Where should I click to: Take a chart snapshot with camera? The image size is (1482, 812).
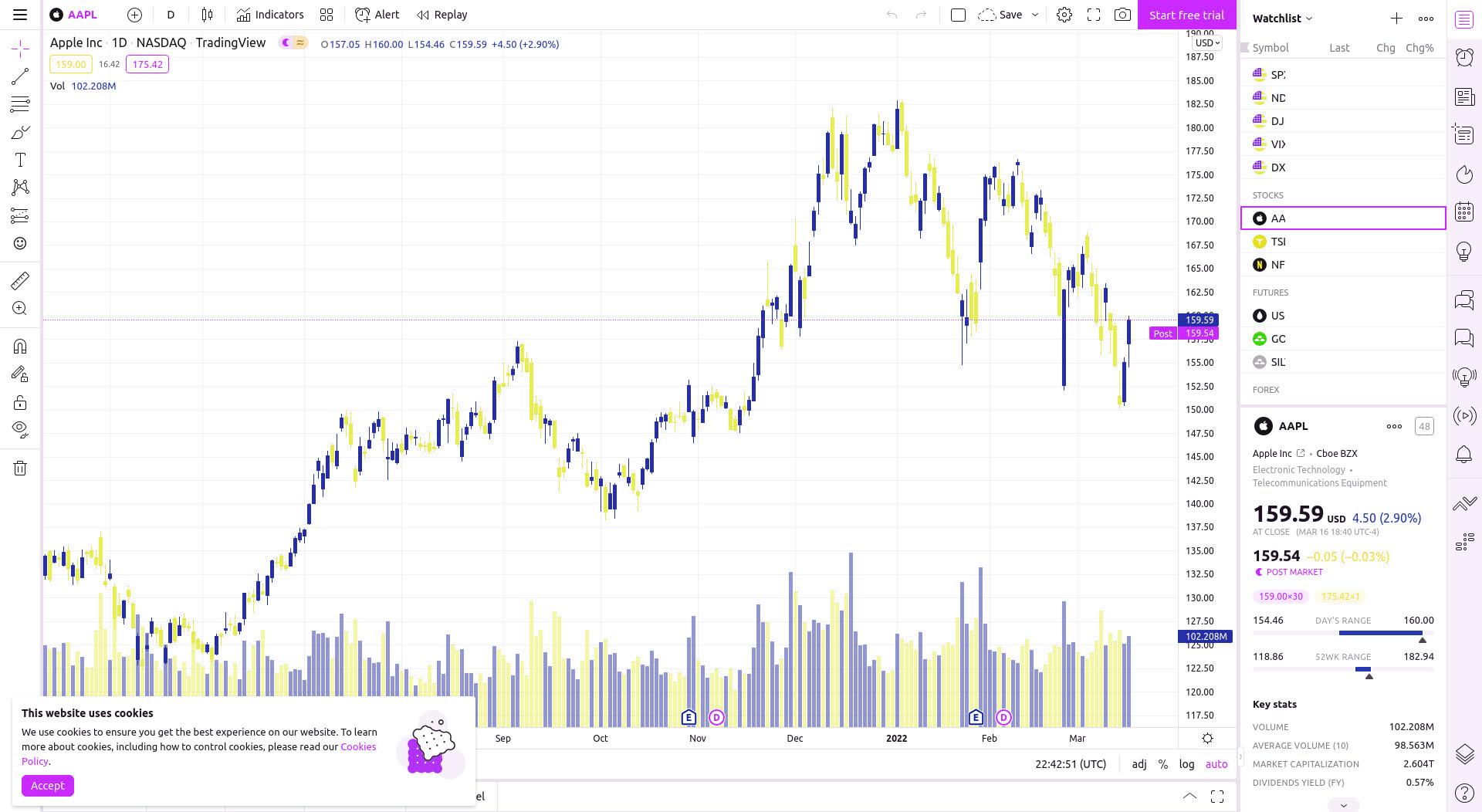coord(1123,15)
